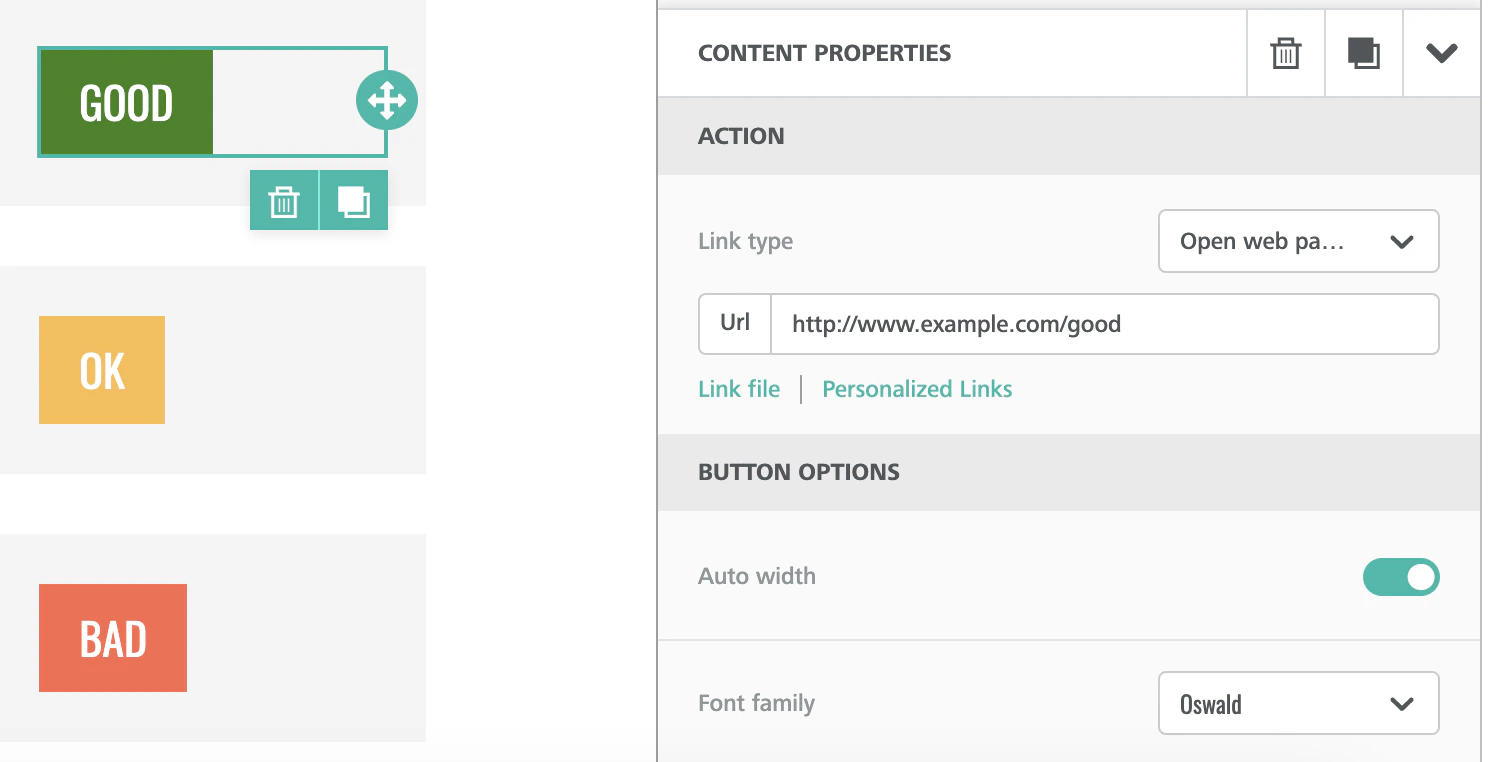Click trash icon in Content Properties header
1510x762 pixels.
click(1285, 54)
